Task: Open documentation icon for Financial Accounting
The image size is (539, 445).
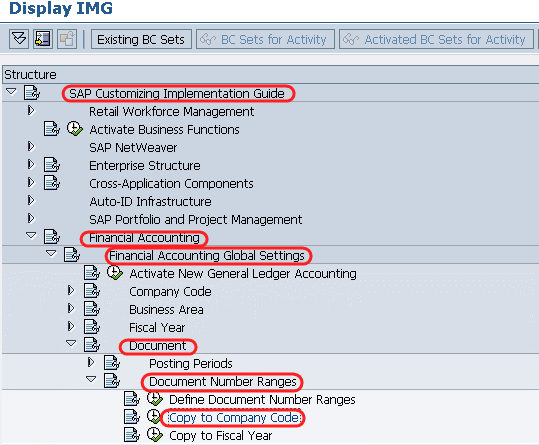Action: click(52, 236)
